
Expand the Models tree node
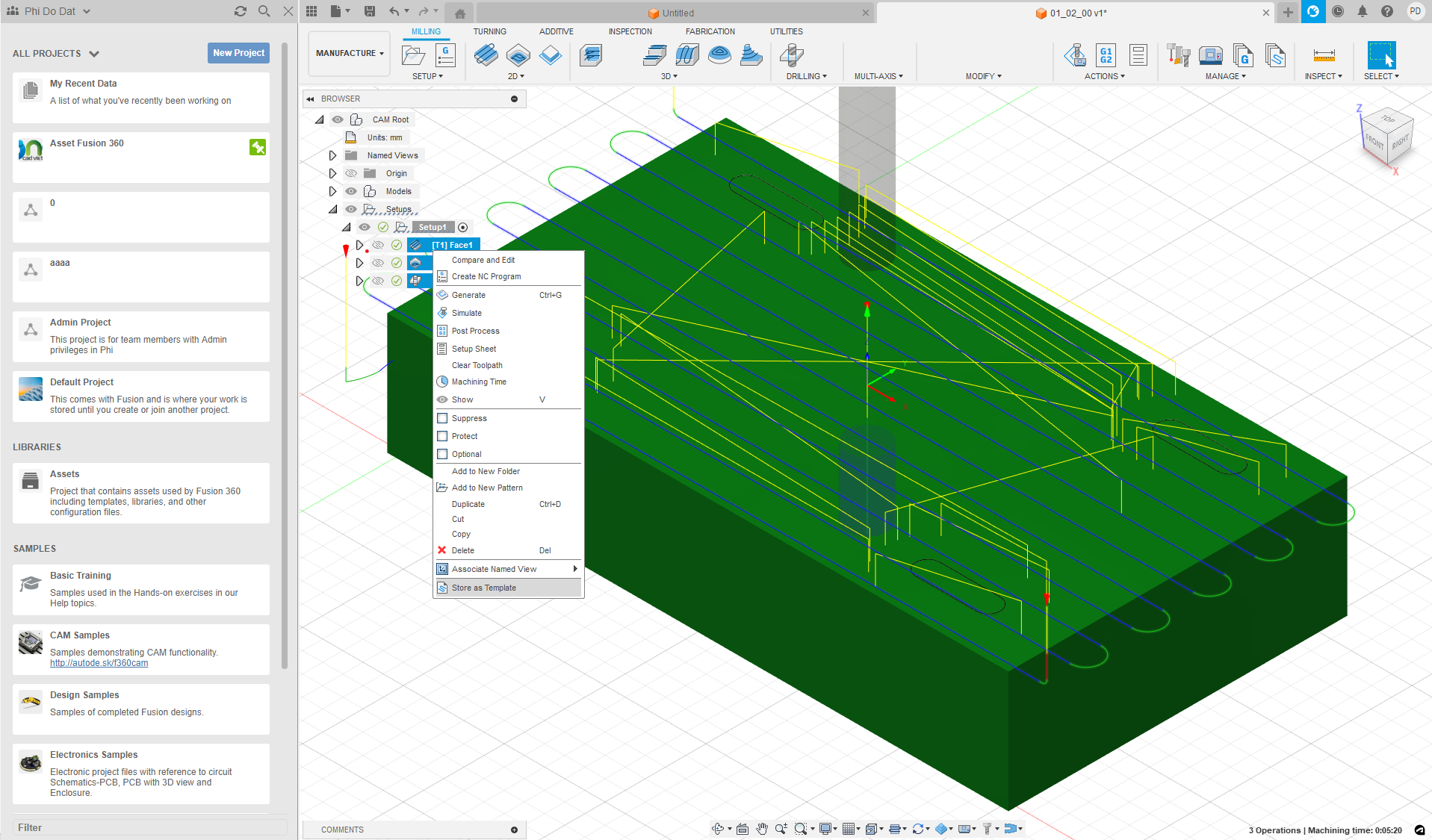332,191
